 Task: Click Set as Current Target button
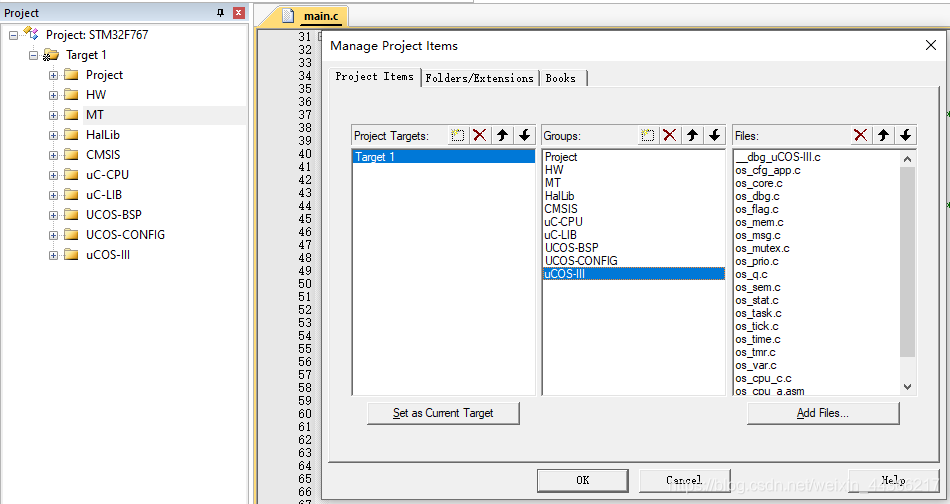(x=443, y=413)
